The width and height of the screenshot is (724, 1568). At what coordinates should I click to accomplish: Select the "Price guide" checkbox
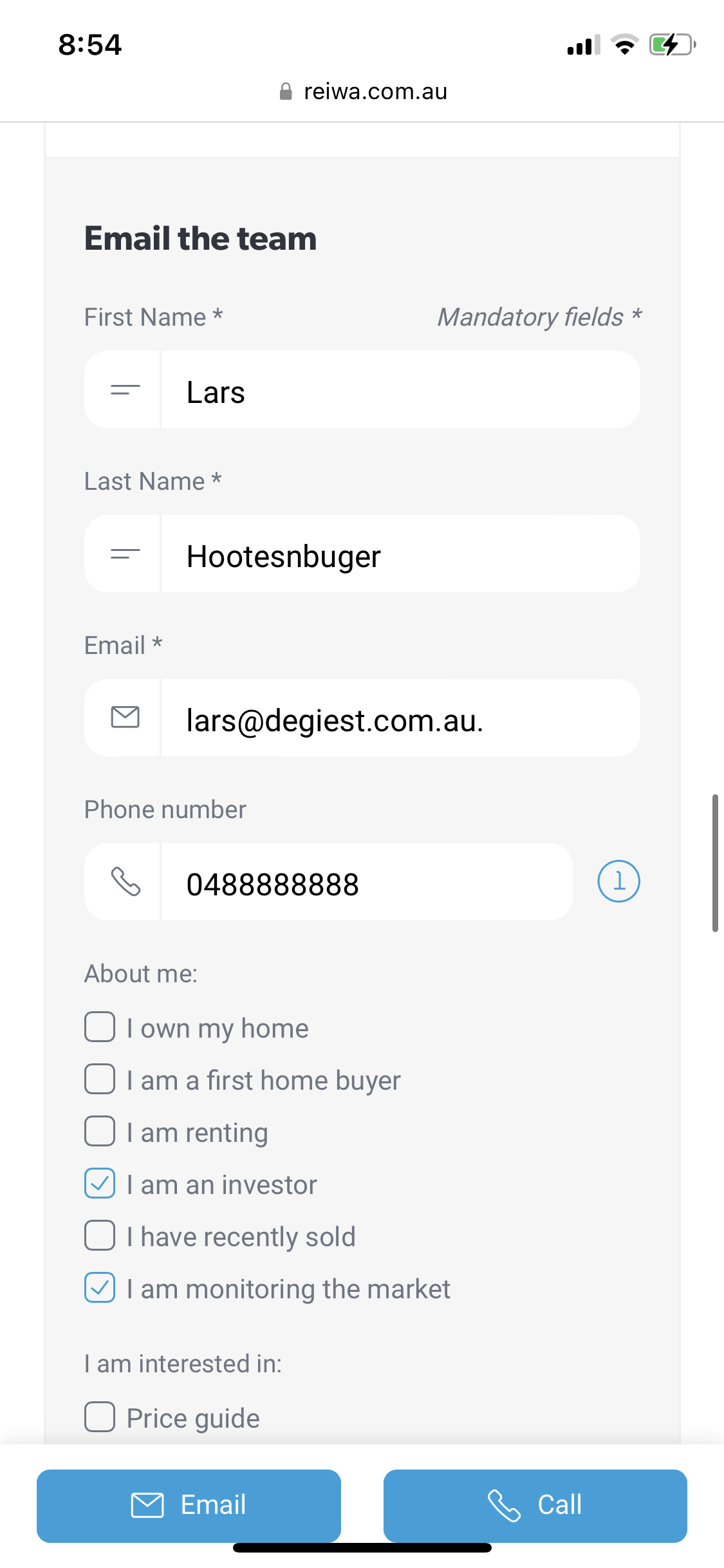pyautogui.click(x=100, y=1417)
